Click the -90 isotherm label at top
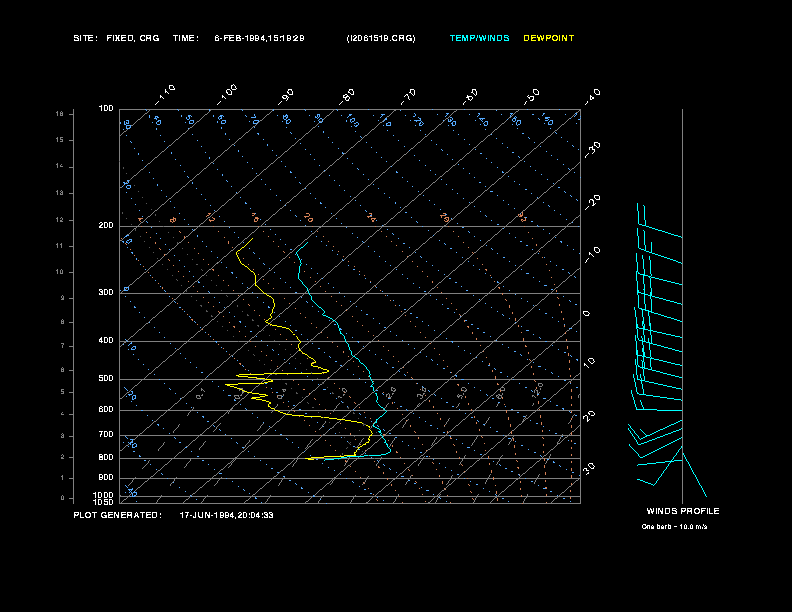Viewport: 792px width, 612px height. click(286, 97)
